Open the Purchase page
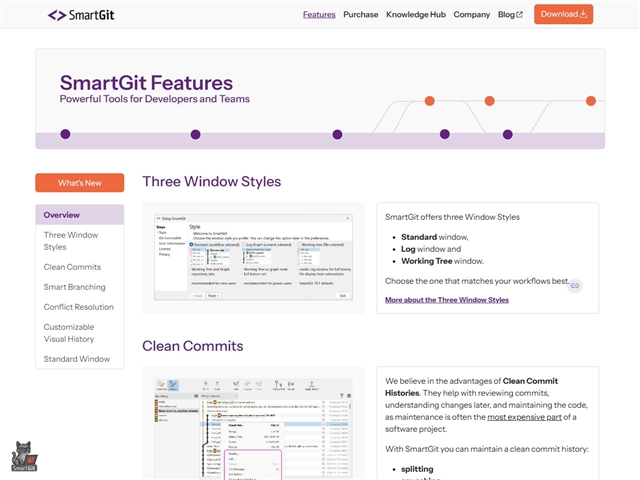The width and height of the screenshot is (640, 480). [360, 15]
